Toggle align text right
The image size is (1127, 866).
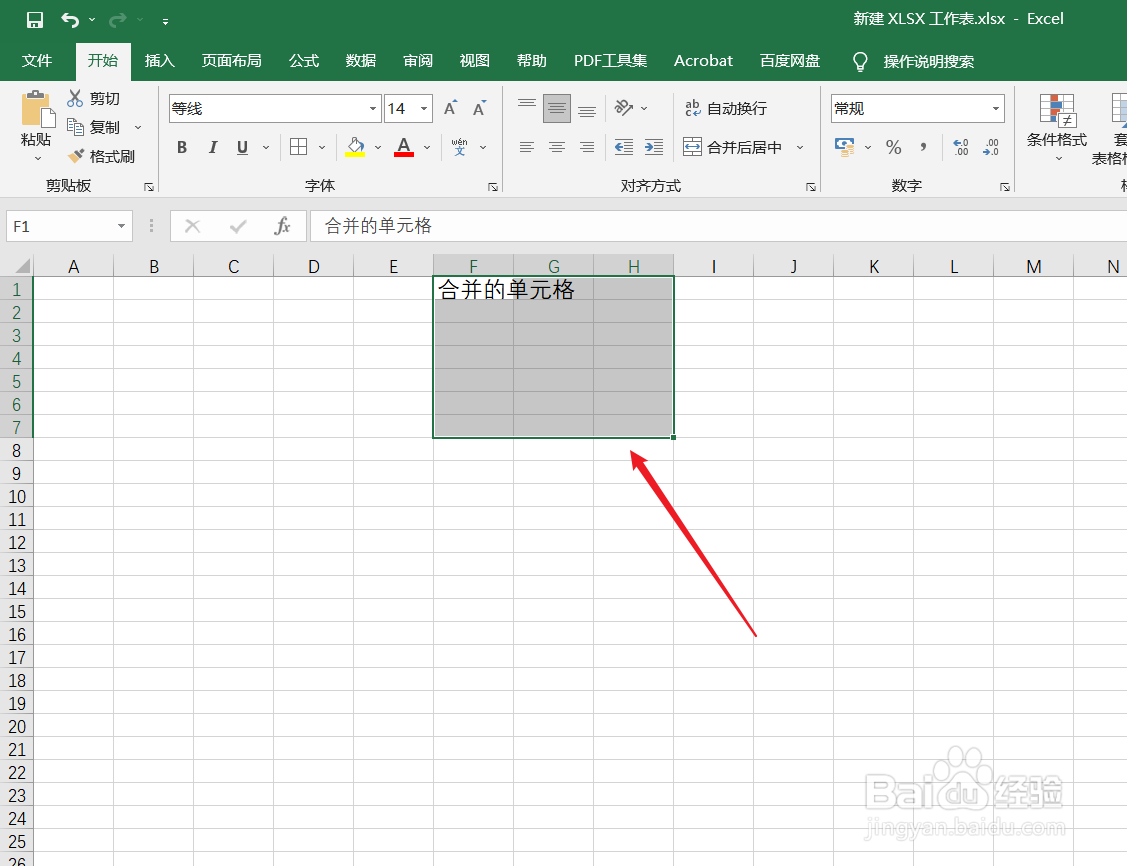(x=587, y=147)
